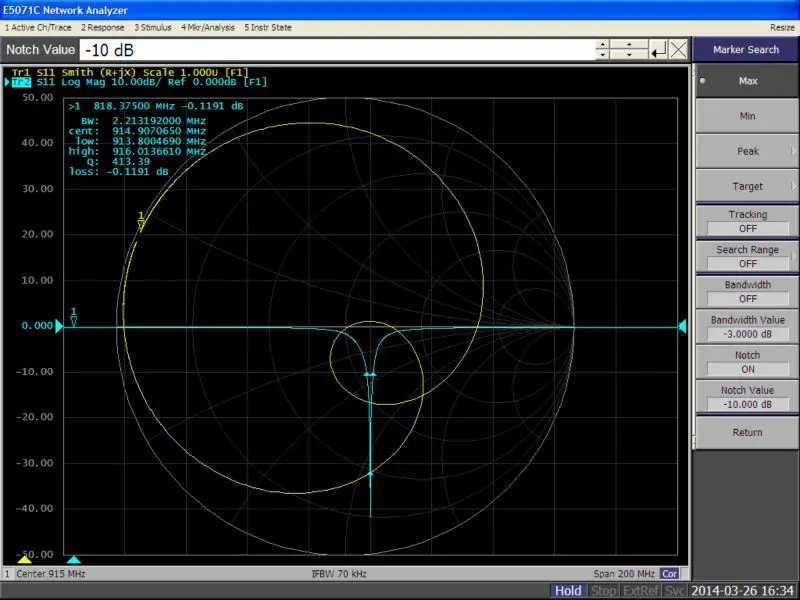The width and height of the screenshot is (800, 600).
Task: Expand the Search Range submenu
Action: click(x=747, y=257)
